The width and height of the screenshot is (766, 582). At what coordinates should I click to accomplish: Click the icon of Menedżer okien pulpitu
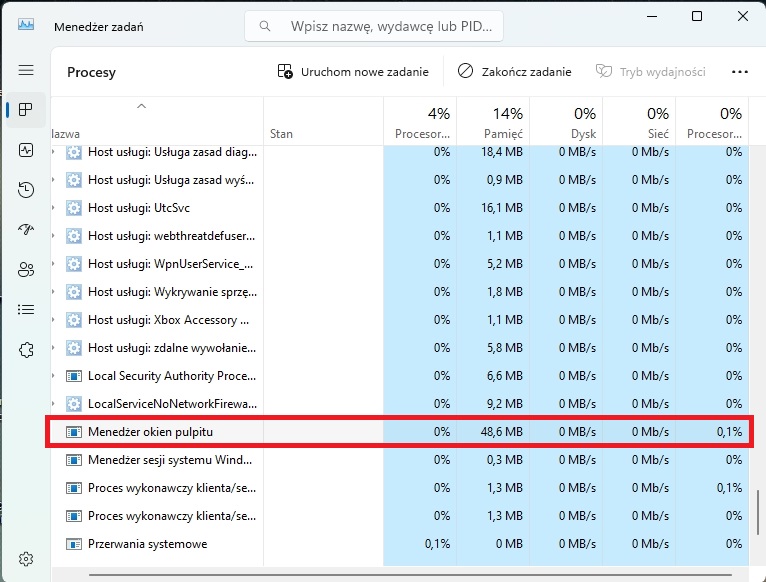coord(74,432)
